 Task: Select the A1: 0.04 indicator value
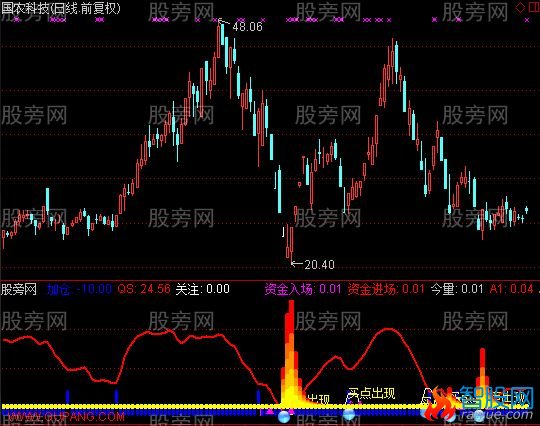pos(511,289)
